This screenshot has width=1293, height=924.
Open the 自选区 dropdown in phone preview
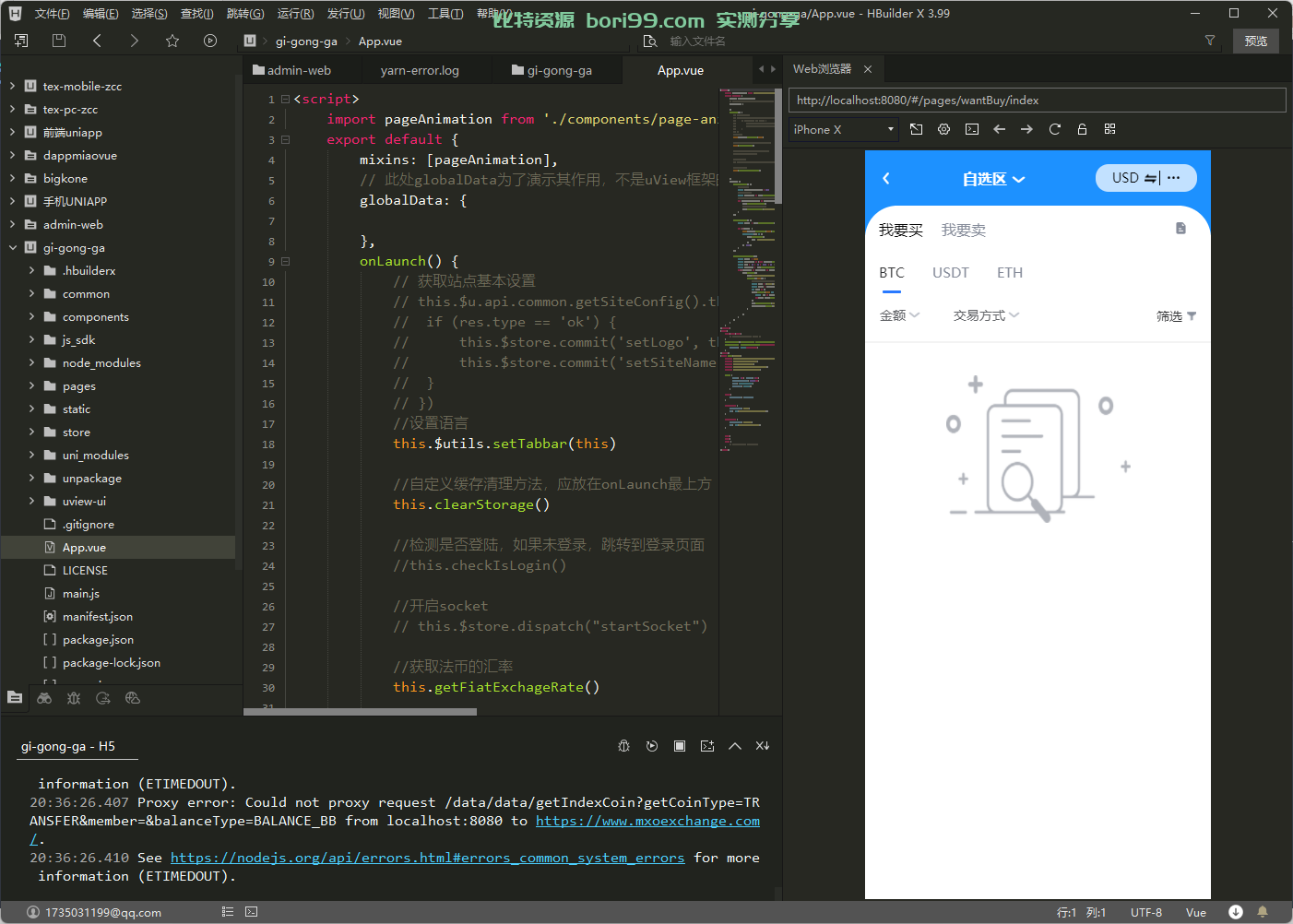pyautogui.click(x=993, y=179)
